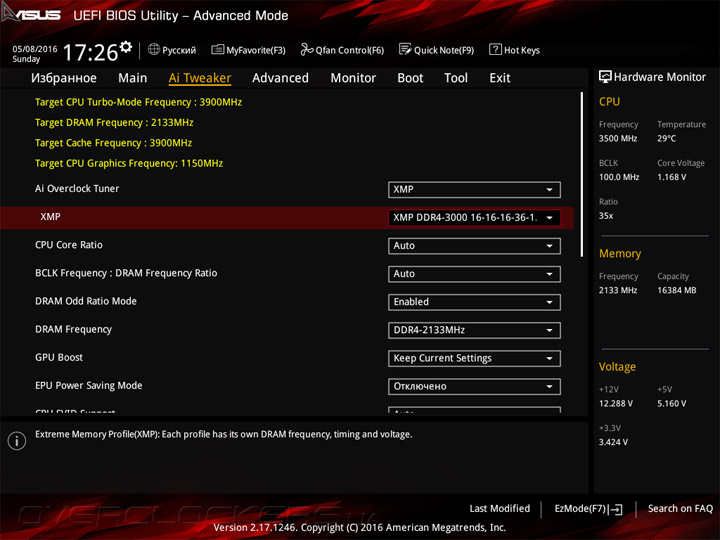Open the DRAM Odd Ratio Mode dropdown
This screenshot has width=720, height=540.
pos(474,302)
